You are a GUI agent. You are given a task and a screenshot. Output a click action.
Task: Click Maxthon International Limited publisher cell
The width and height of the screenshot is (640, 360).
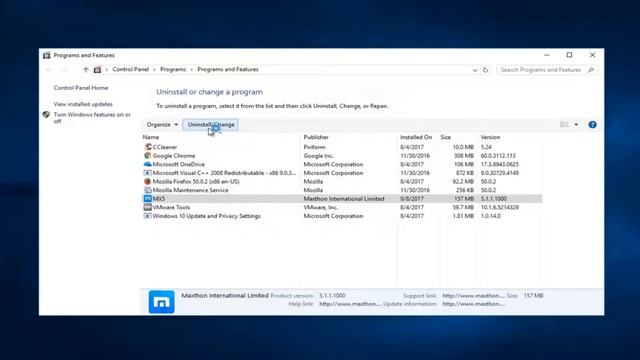(x=344, y=199)
